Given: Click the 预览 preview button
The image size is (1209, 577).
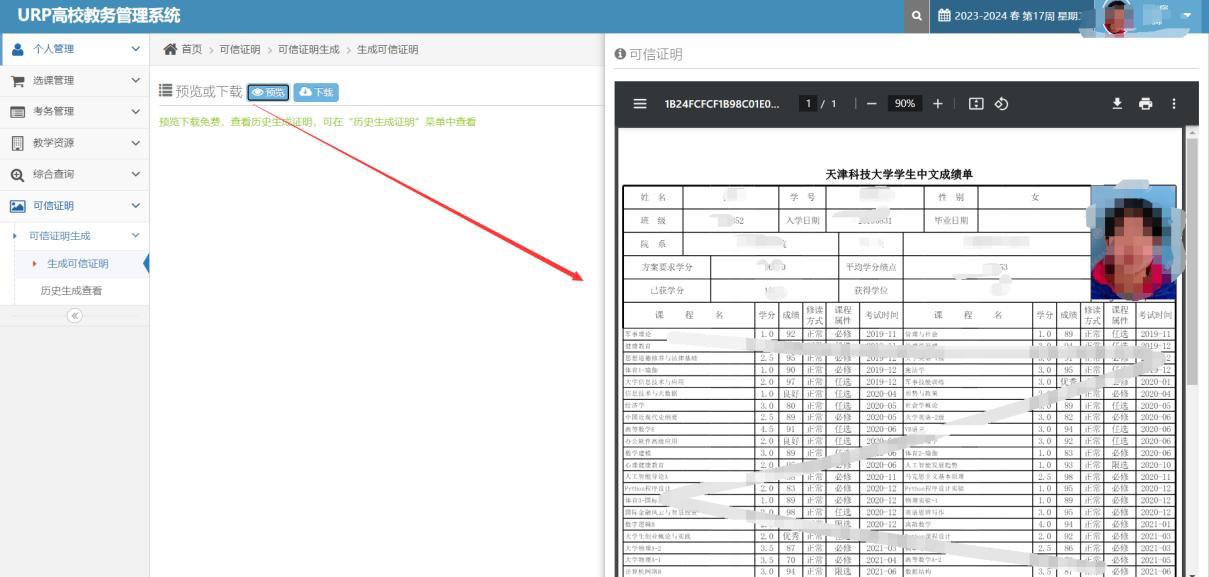Looking at the screenshot, I should click(268, 92).
